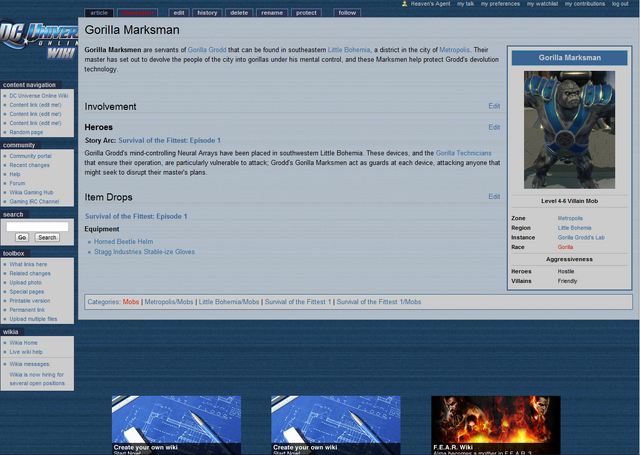Edit the Heroes section
Screen dimensions: 640x455
[494, 127]
